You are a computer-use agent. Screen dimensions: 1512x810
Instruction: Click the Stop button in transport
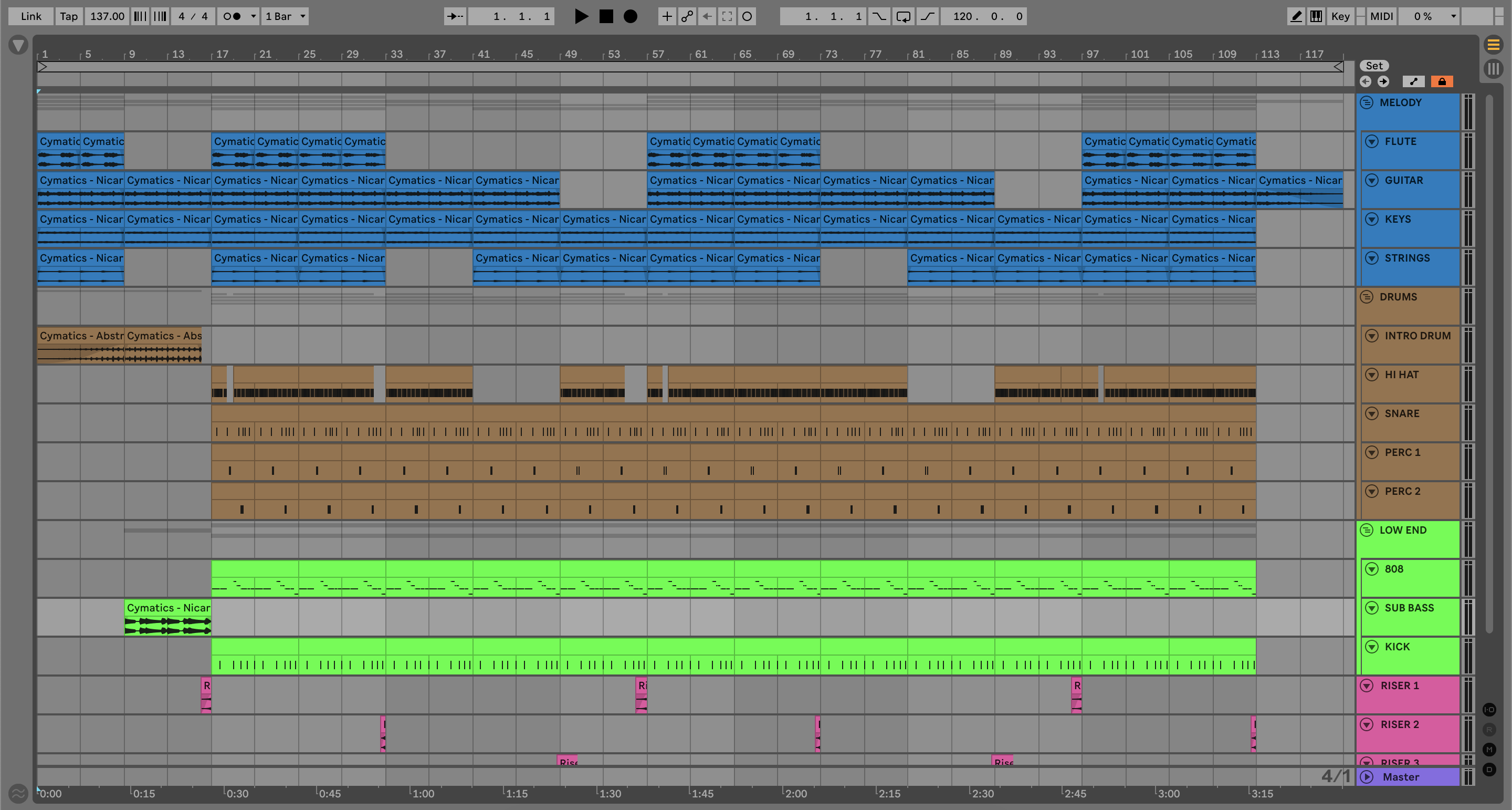pos(606,16)
